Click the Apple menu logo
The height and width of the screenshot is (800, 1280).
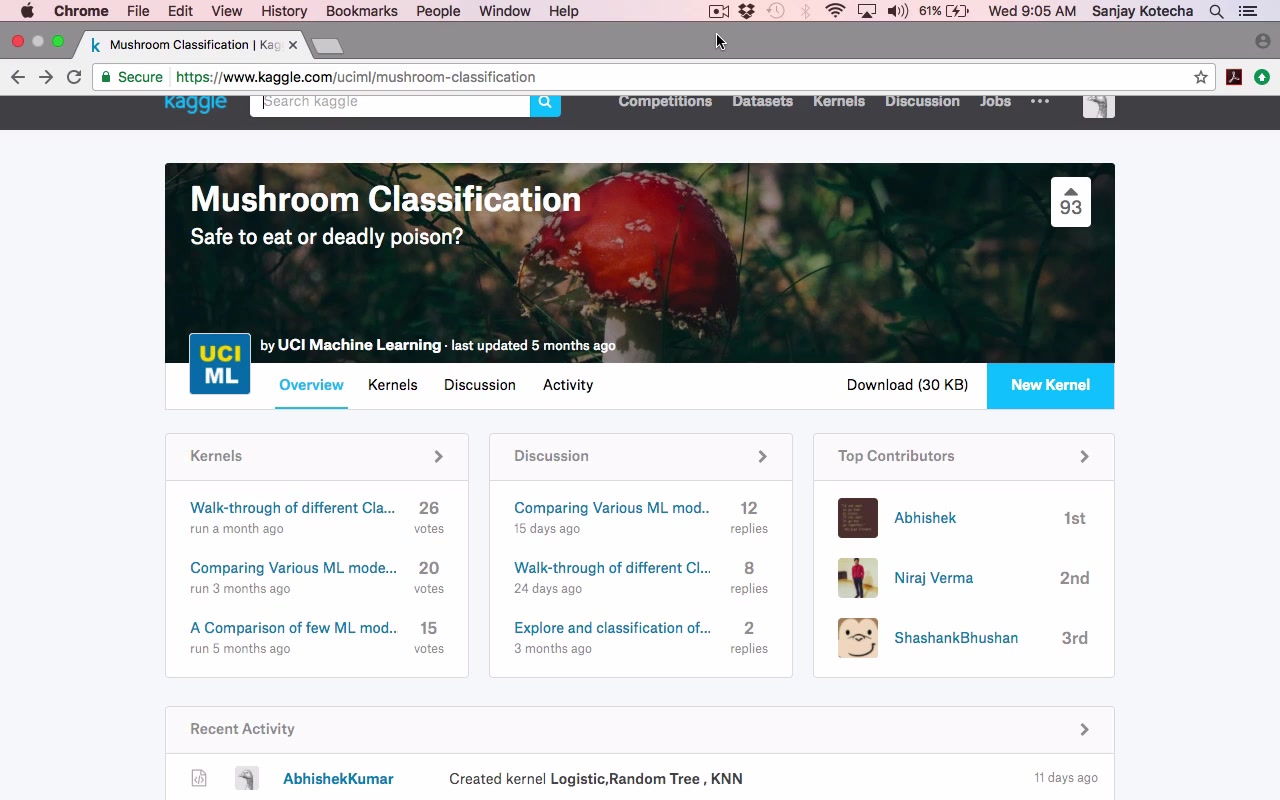point(27,11)
